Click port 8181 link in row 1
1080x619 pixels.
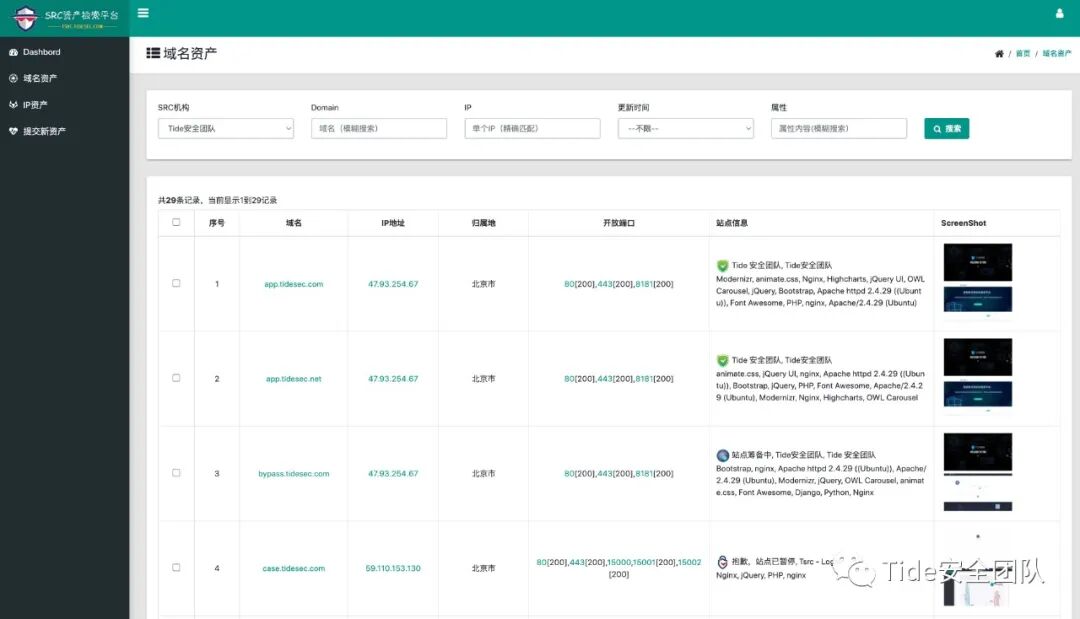(643, 284)
